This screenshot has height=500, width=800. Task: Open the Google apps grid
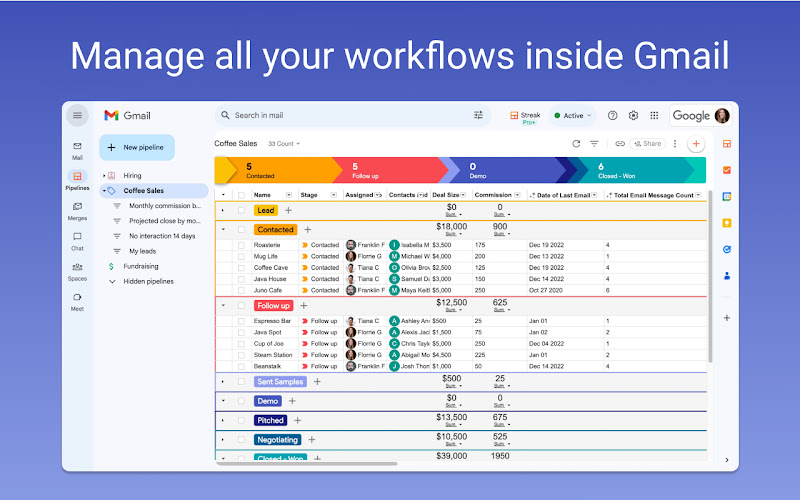[654, 116]
